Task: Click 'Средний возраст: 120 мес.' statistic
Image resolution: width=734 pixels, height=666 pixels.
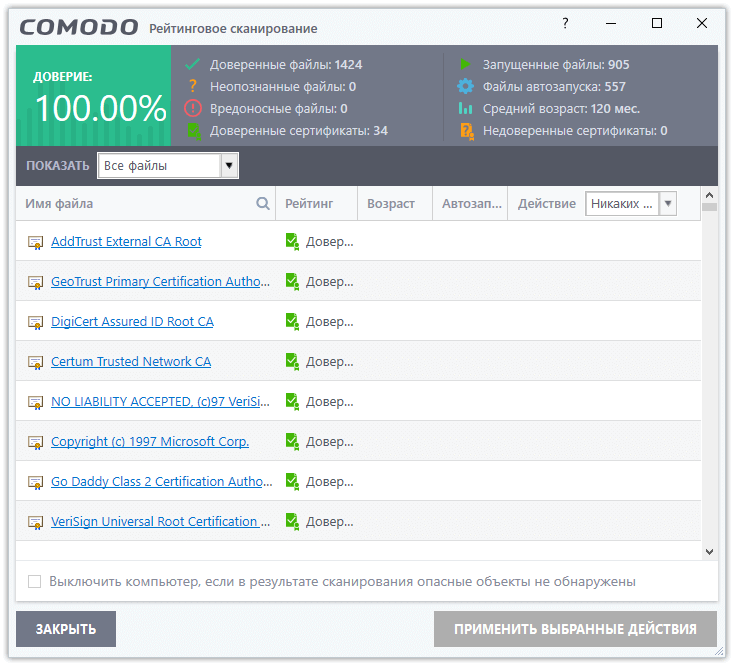Action: click(x=561, y=109)
